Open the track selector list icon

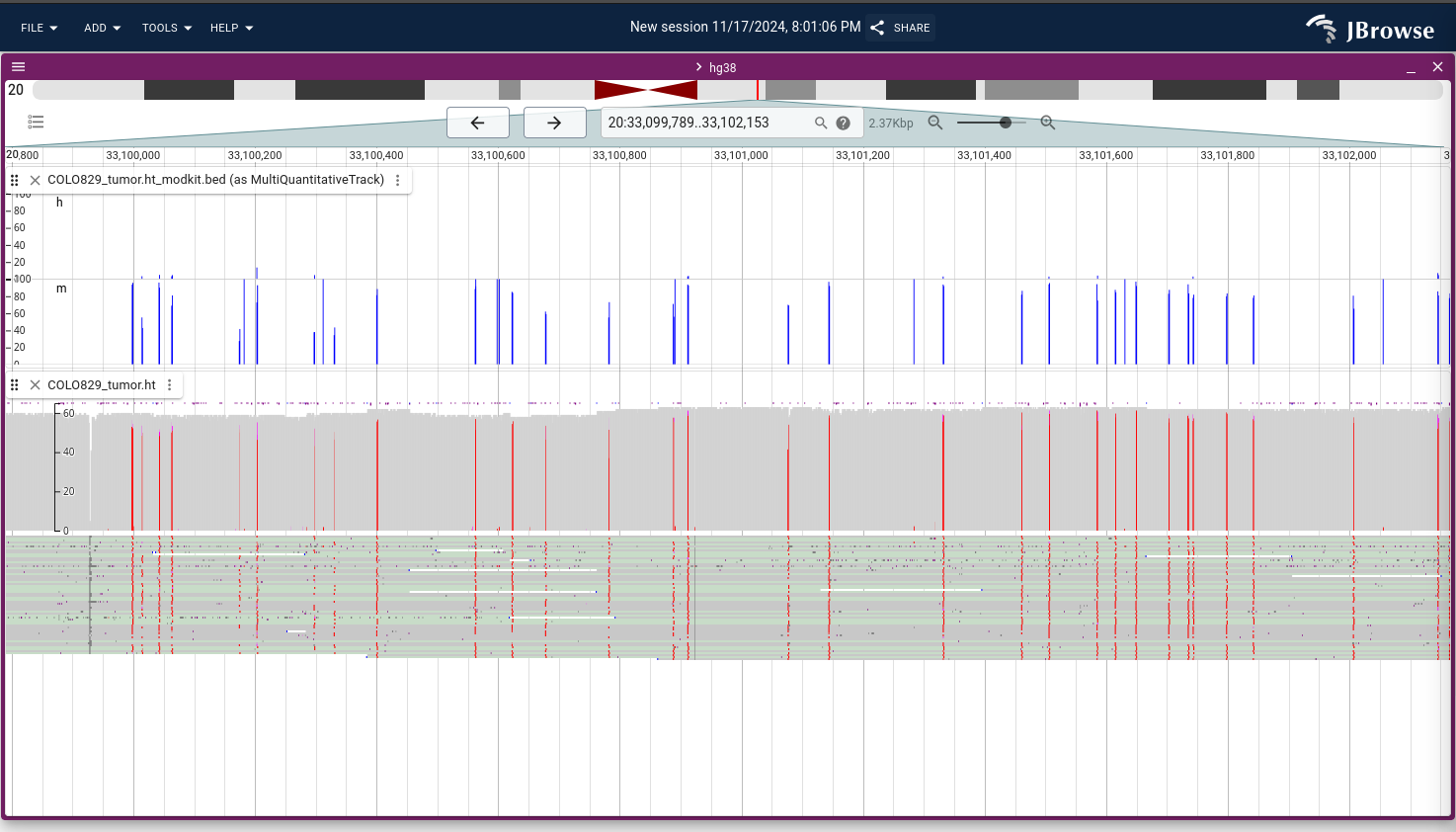point(36,123)
